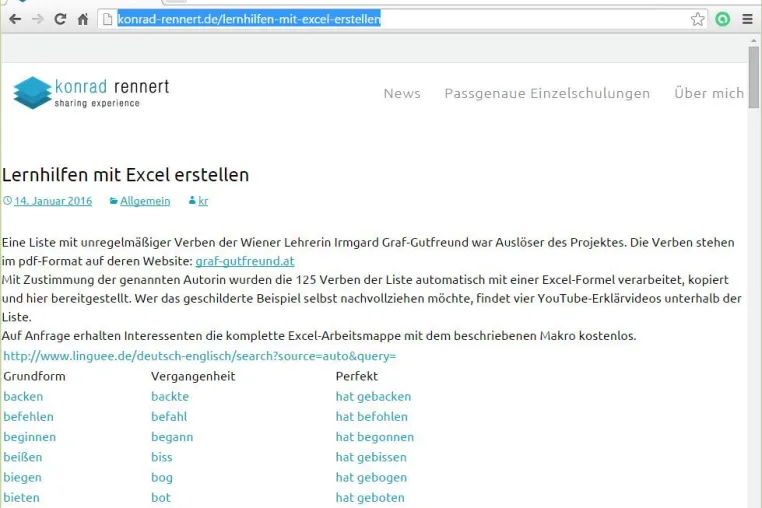The height and width of the screenshot is (508, 762).
Task: Click the past tense link befahl
Action: pyautogui.click(x=169, y=417)
